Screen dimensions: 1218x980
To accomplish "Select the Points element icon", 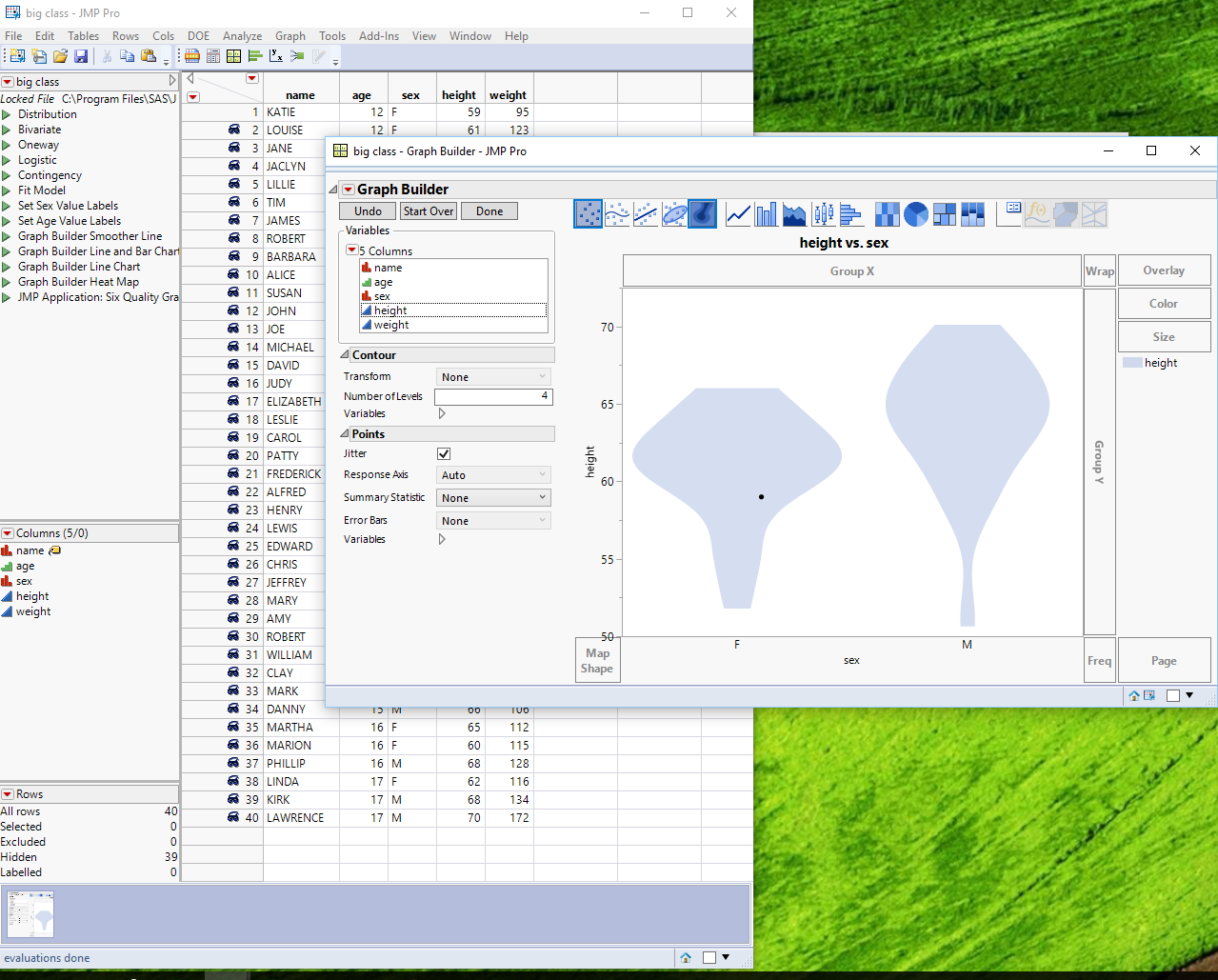I will pos(589,214).
